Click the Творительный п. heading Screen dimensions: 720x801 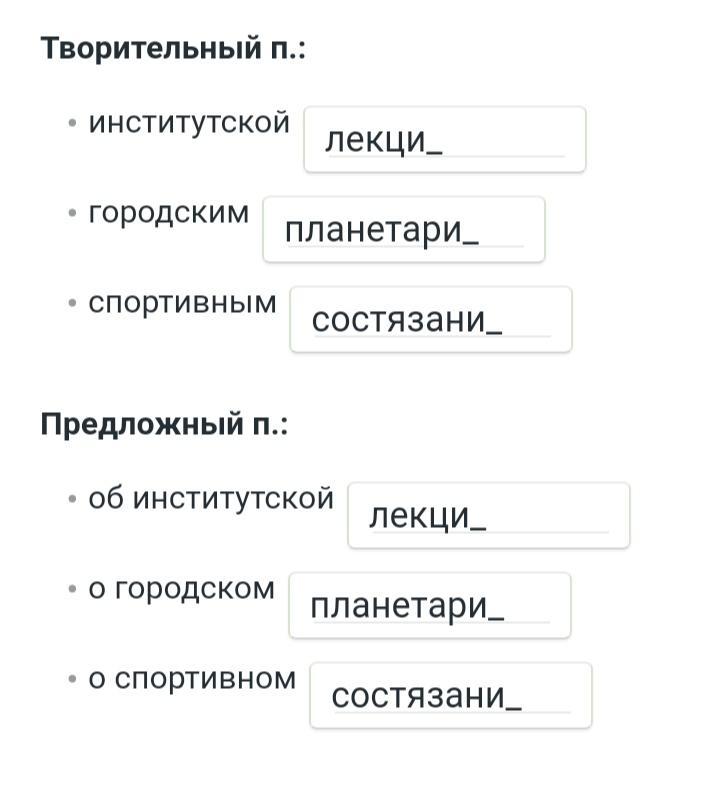(173, 49)
